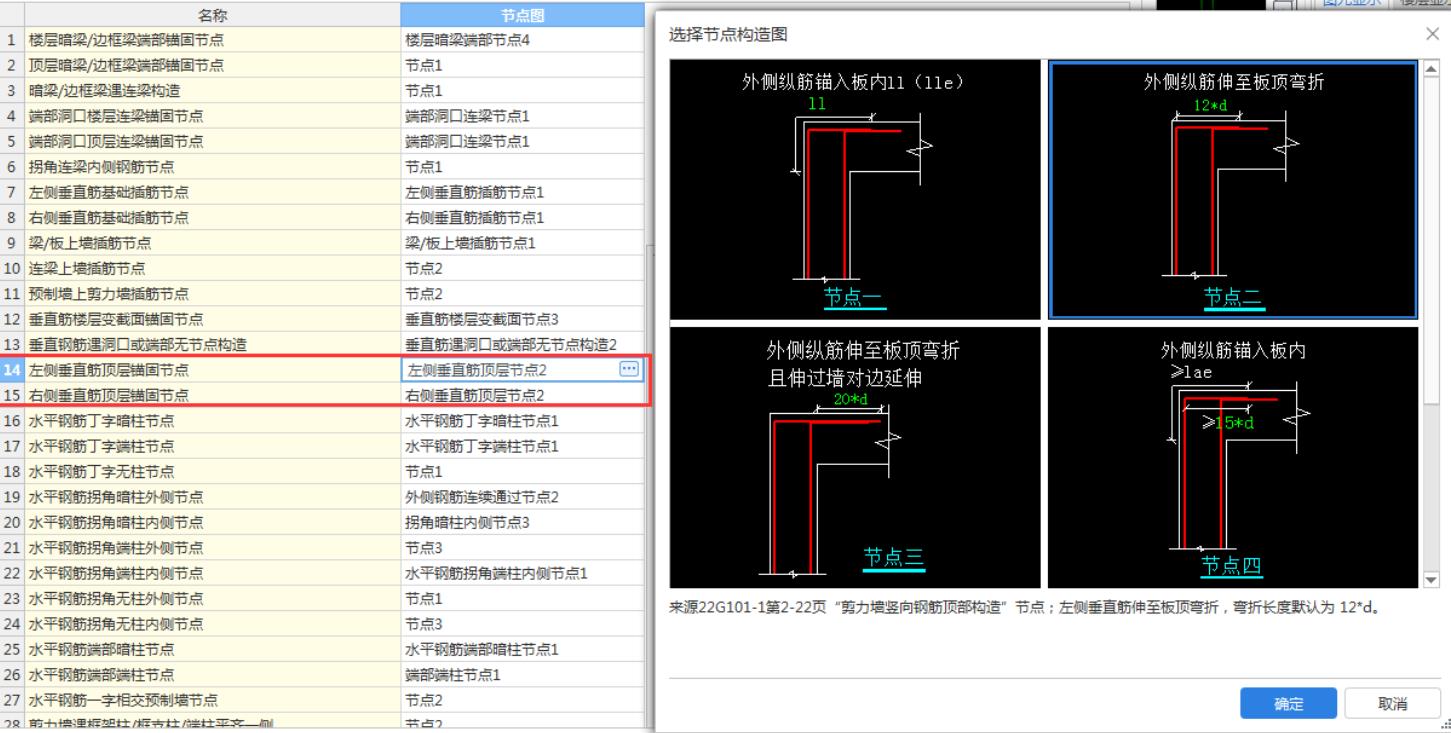Select row 右侧垂直筋基础插筋节点

click(x=212, y=218)
